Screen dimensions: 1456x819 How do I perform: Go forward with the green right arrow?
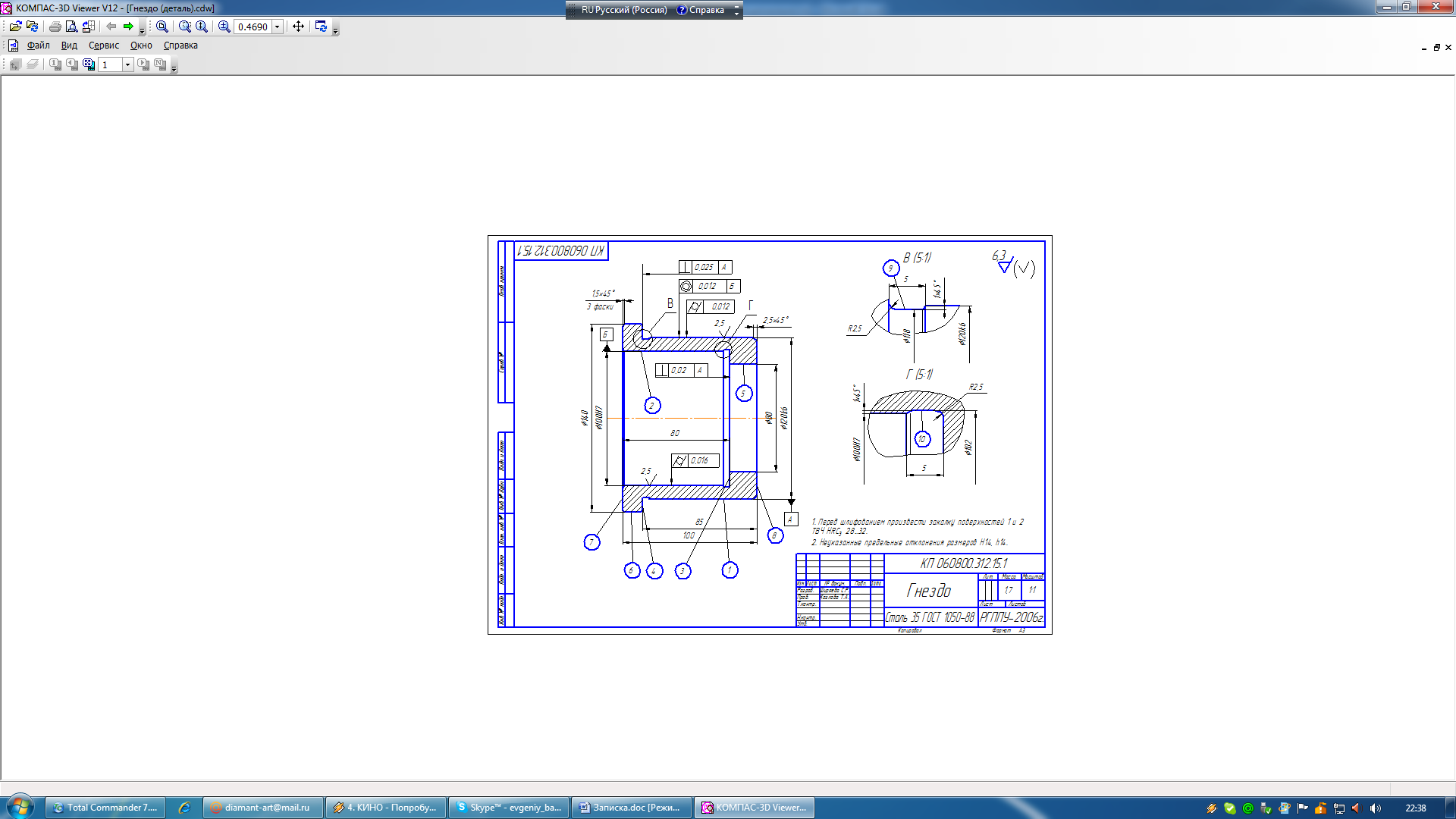pos(128,27)
